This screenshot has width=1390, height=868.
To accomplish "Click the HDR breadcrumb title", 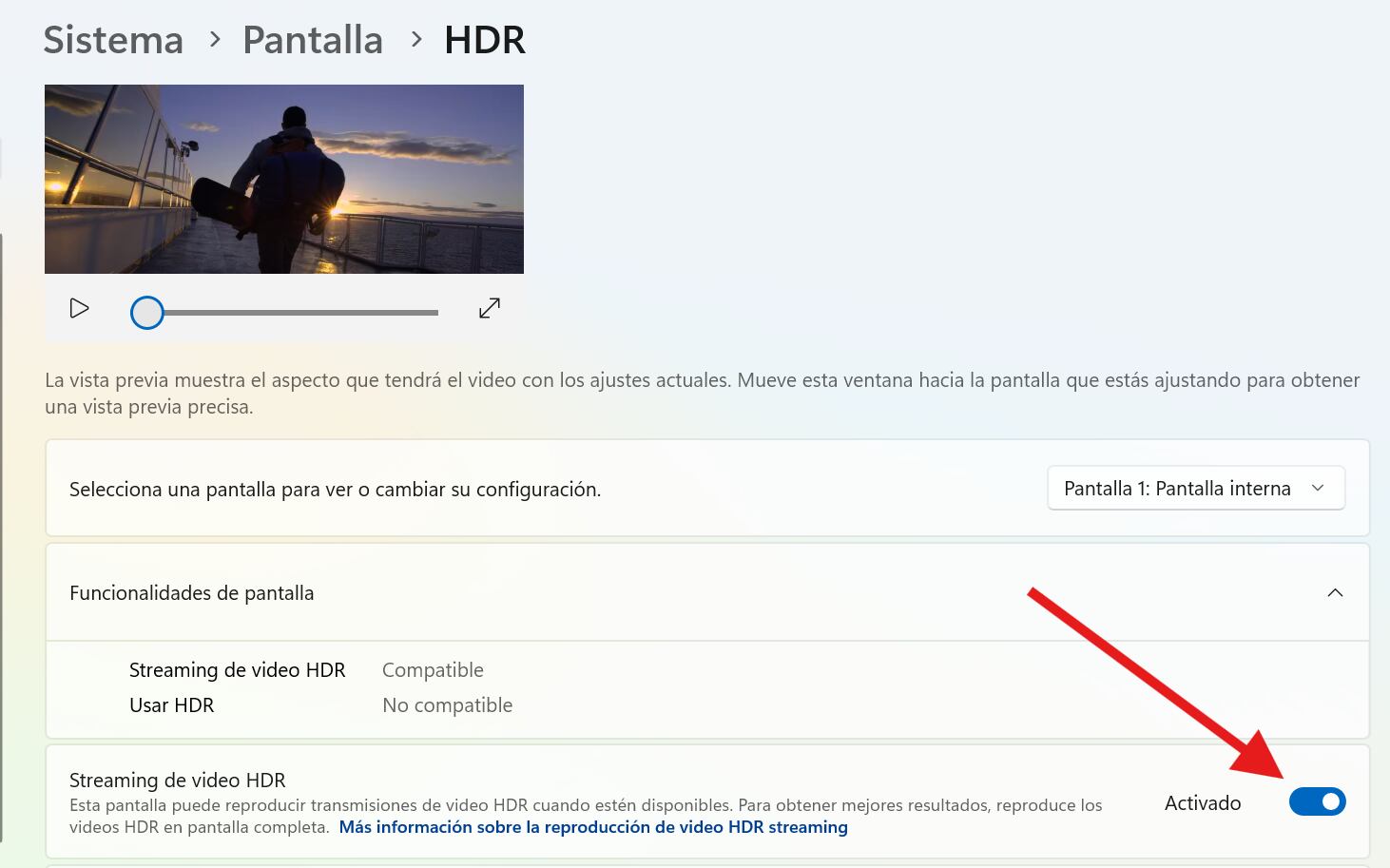I will coord(484,39).
